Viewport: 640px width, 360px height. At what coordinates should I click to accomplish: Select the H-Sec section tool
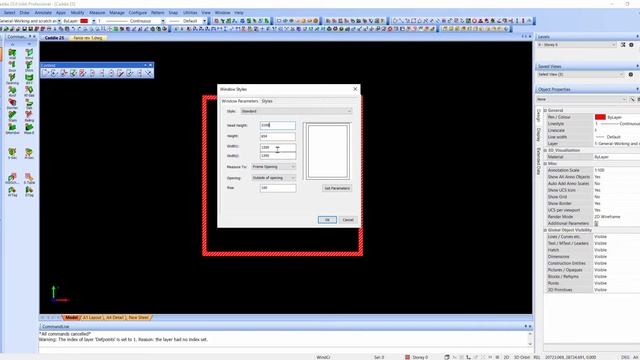click(x=29, y=152)
